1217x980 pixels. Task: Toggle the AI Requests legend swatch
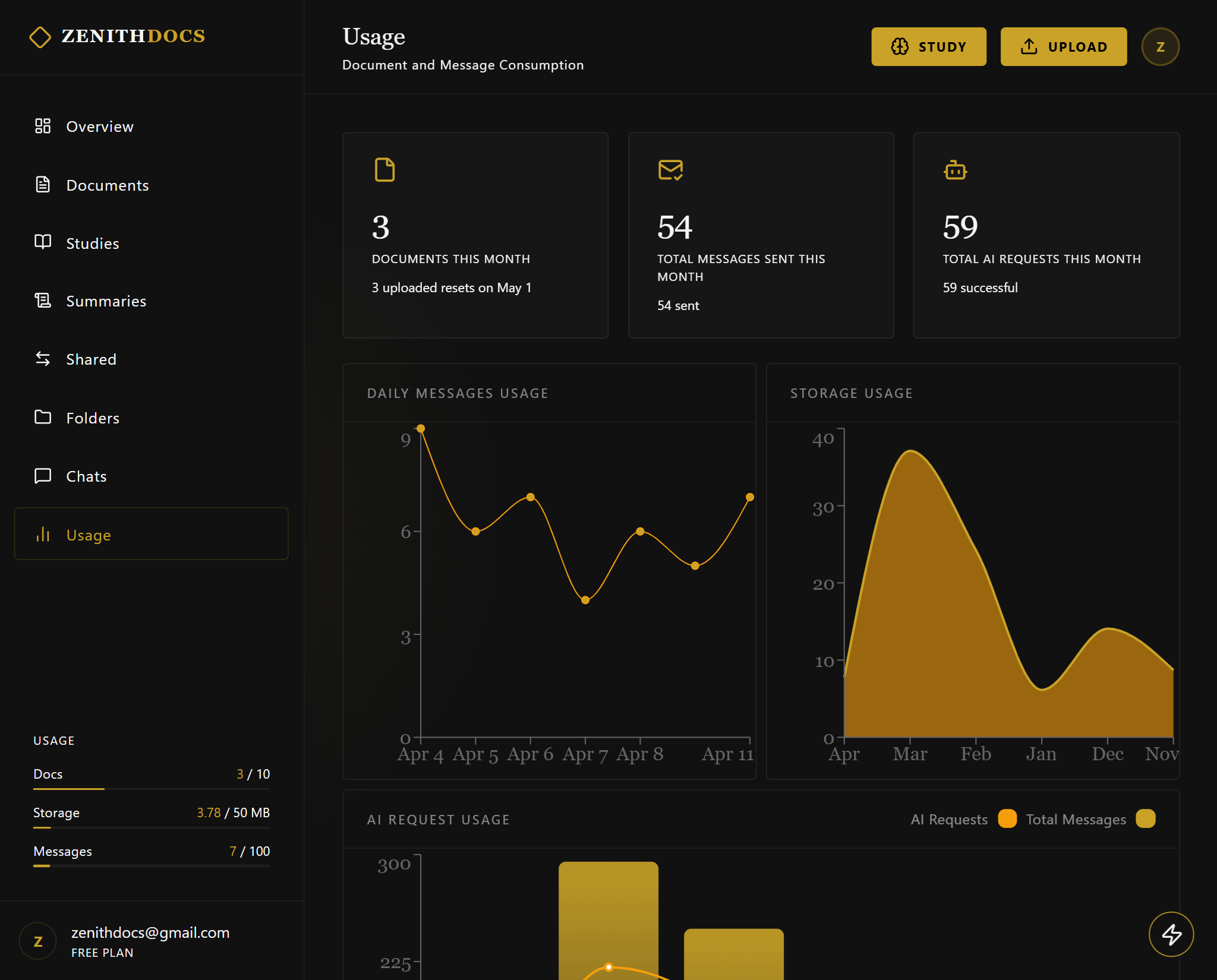[x=1007, y=819]
